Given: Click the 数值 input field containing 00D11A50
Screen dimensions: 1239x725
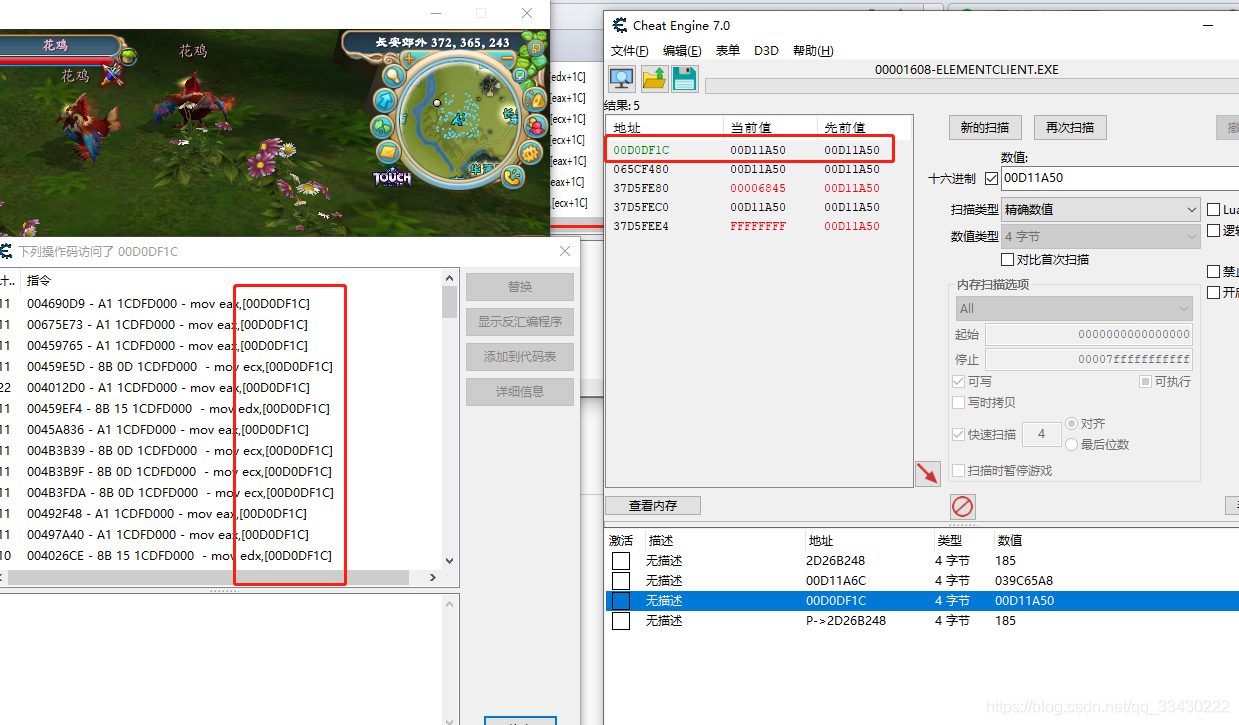Looking at the screenshot, I should point(1120,178).
